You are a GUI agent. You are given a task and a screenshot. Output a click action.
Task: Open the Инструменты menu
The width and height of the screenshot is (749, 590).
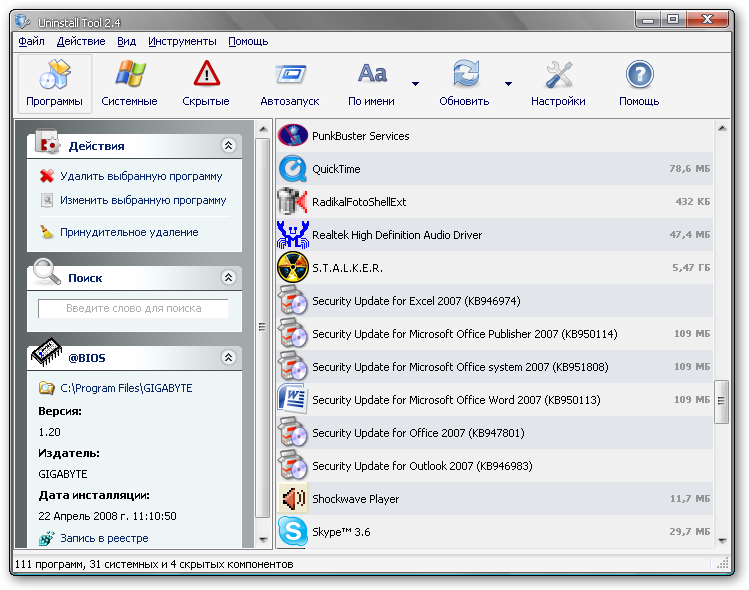(x=182, y=41)
